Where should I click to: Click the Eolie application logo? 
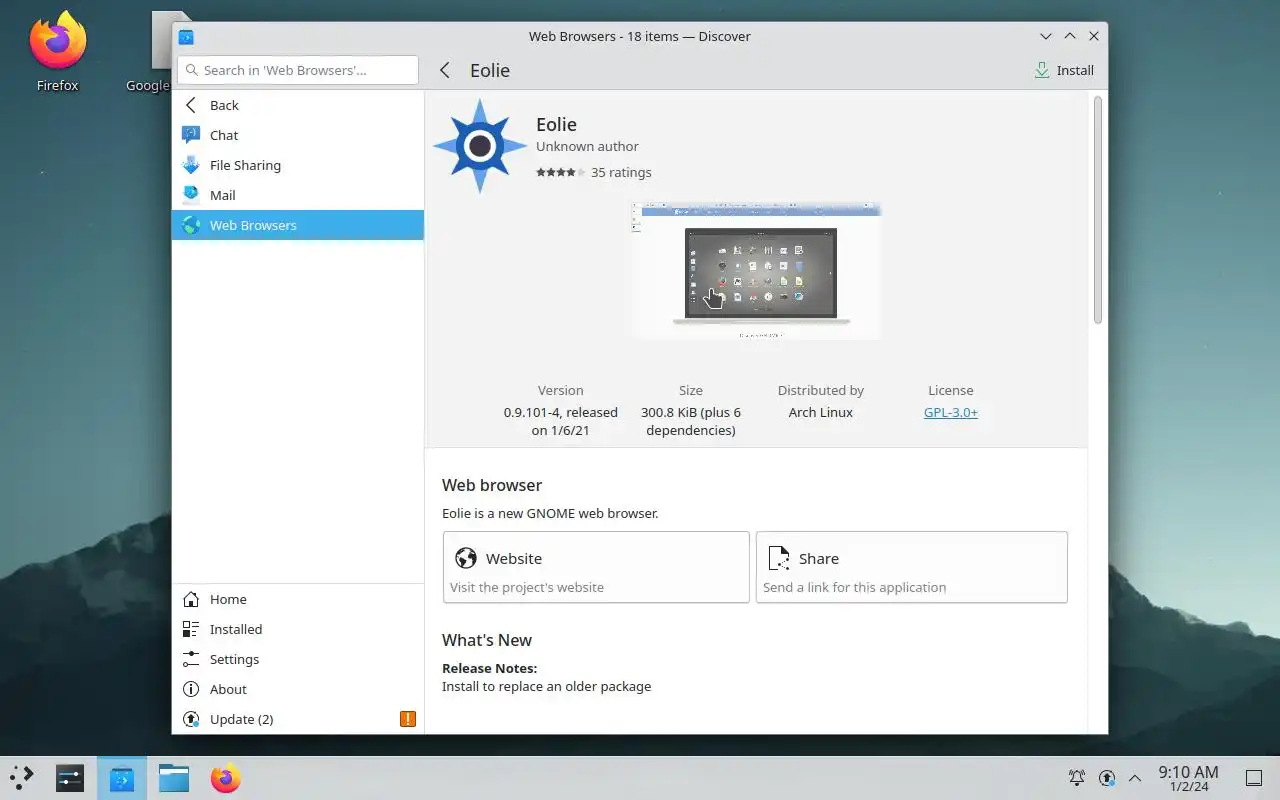(480, 146)
